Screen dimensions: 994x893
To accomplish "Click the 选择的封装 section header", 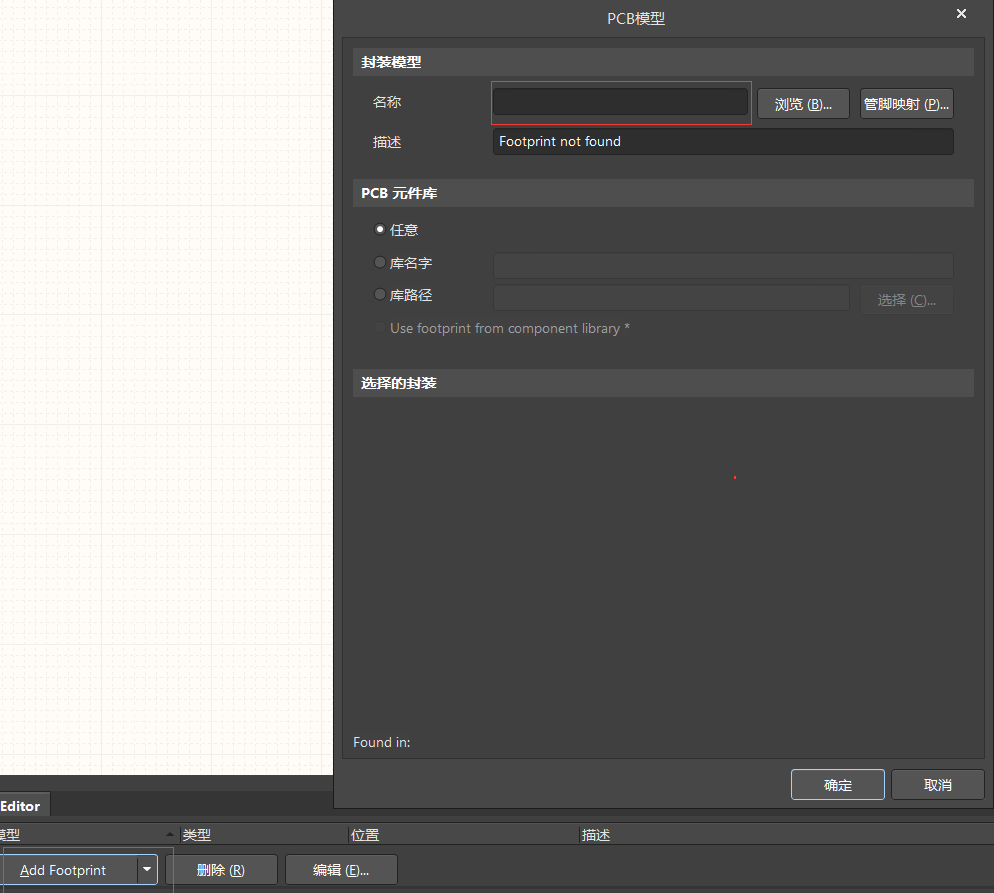I will click(663, 383).
